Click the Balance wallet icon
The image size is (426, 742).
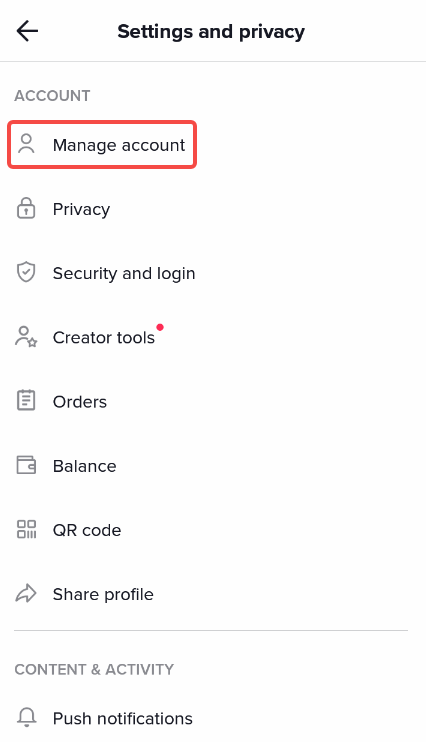26,465
